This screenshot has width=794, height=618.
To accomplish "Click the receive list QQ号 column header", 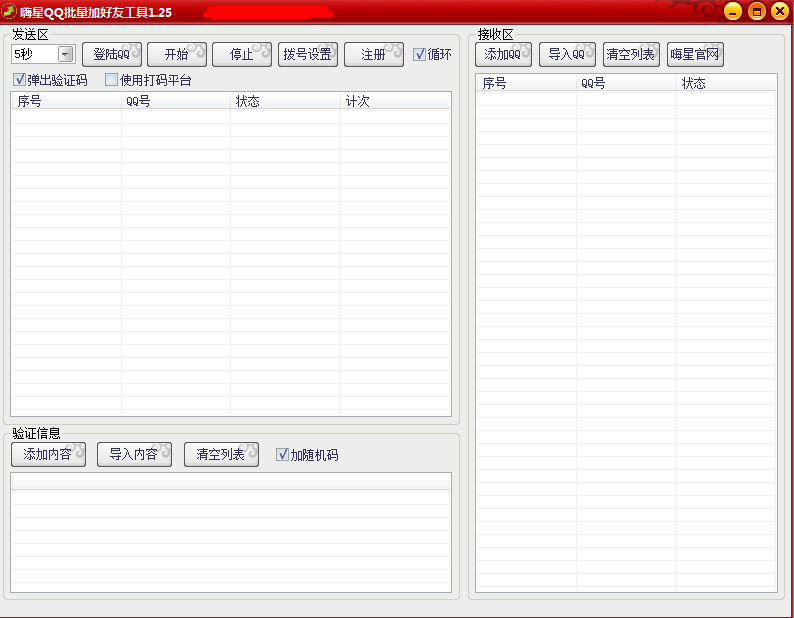I will [626, 83].
